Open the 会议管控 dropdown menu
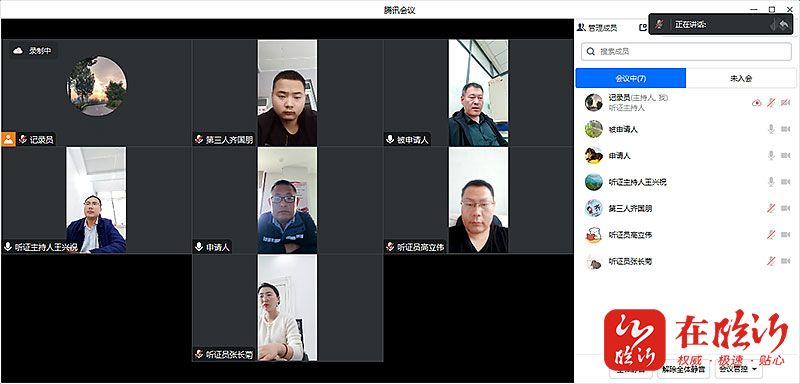 [739, 368]
